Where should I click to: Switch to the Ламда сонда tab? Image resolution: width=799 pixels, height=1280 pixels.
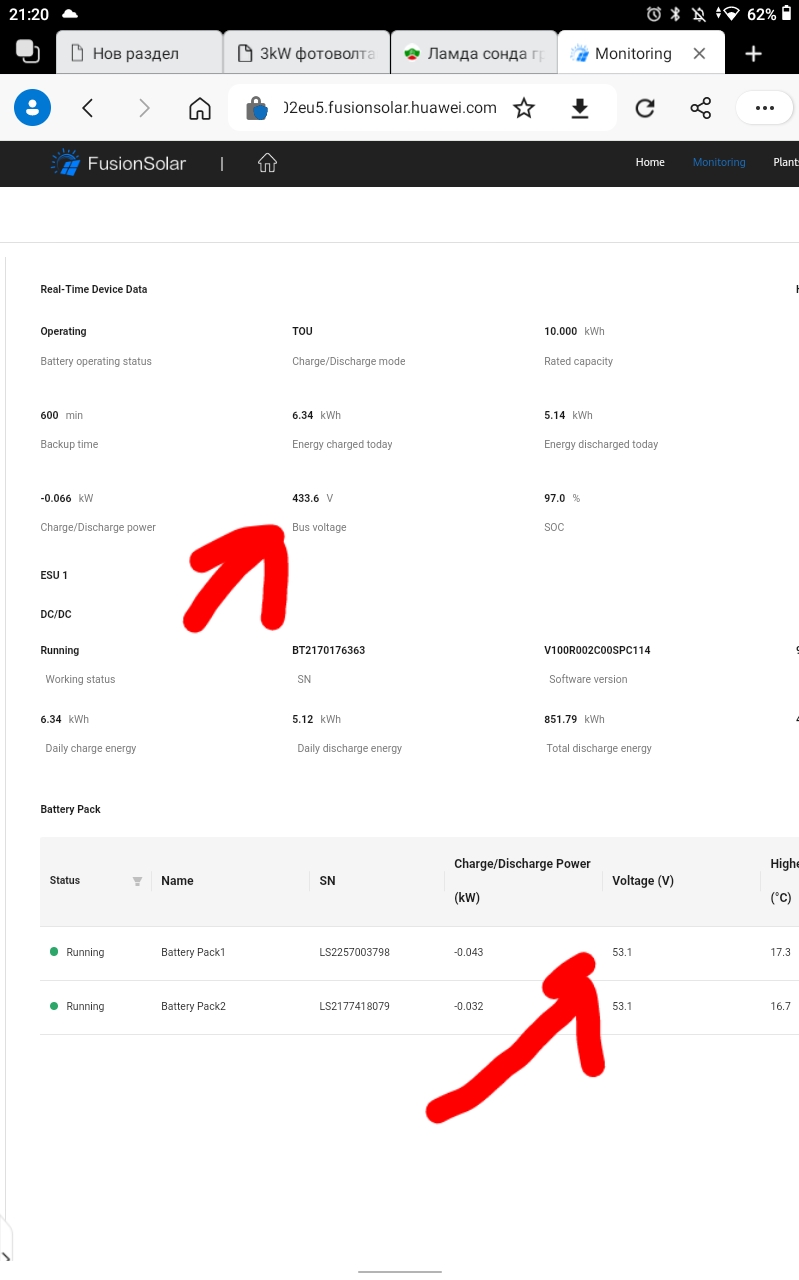click(472, 54)
